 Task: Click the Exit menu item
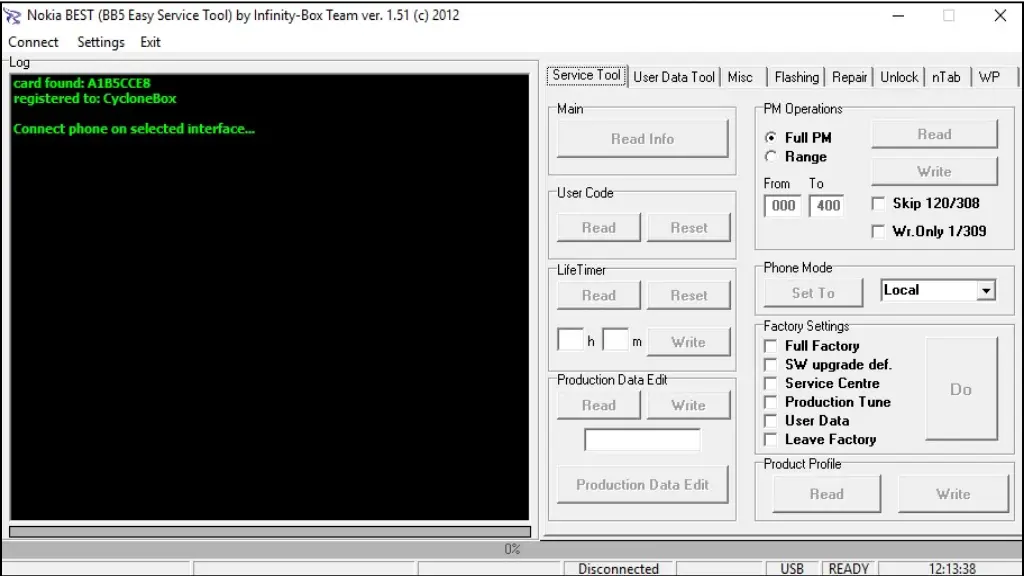[x=150, y=42]
